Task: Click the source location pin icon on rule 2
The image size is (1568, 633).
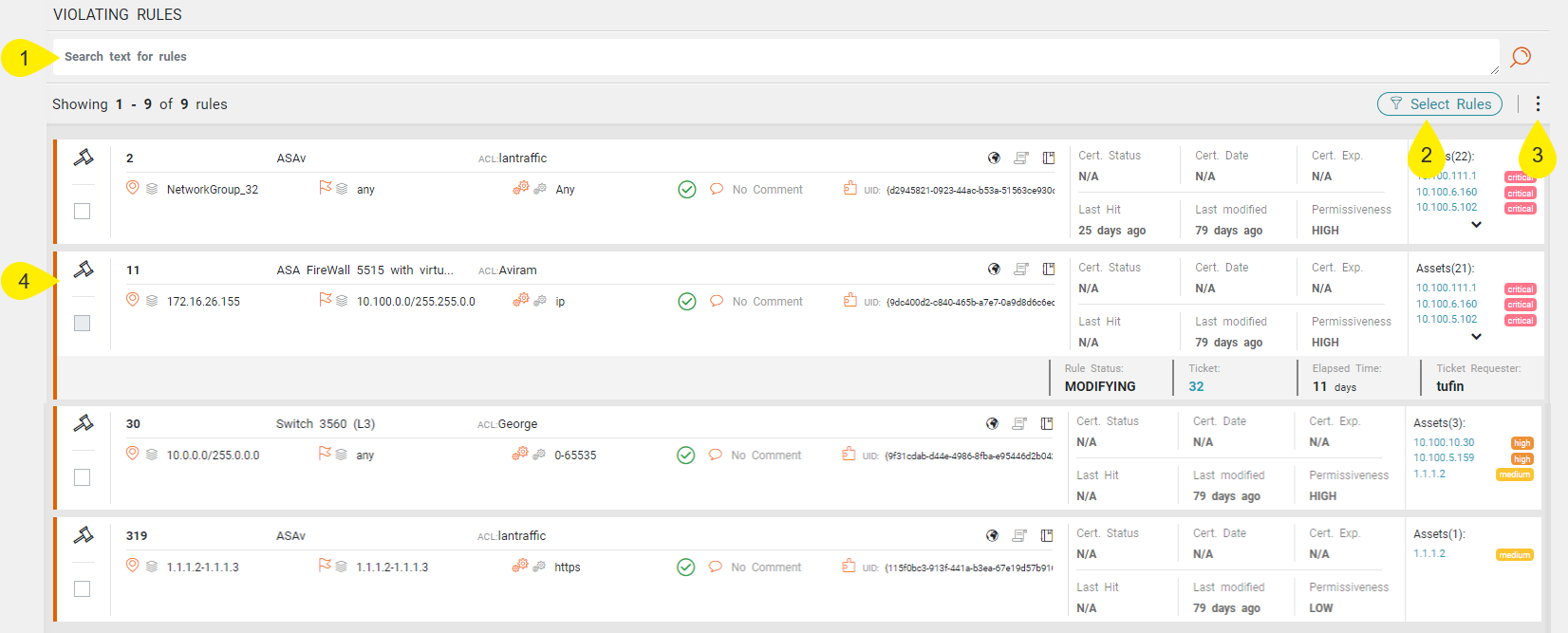Action: (x=133, y=188)
